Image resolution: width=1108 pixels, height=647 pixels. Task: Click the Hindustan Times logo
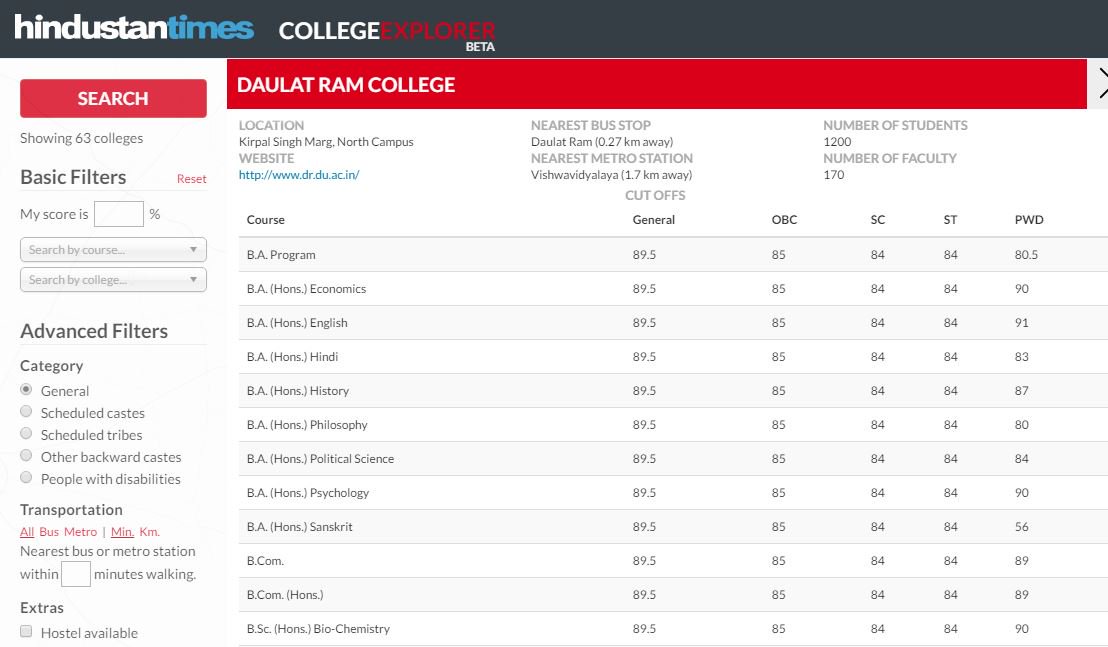pyautogui.click(x=134, y=28)
